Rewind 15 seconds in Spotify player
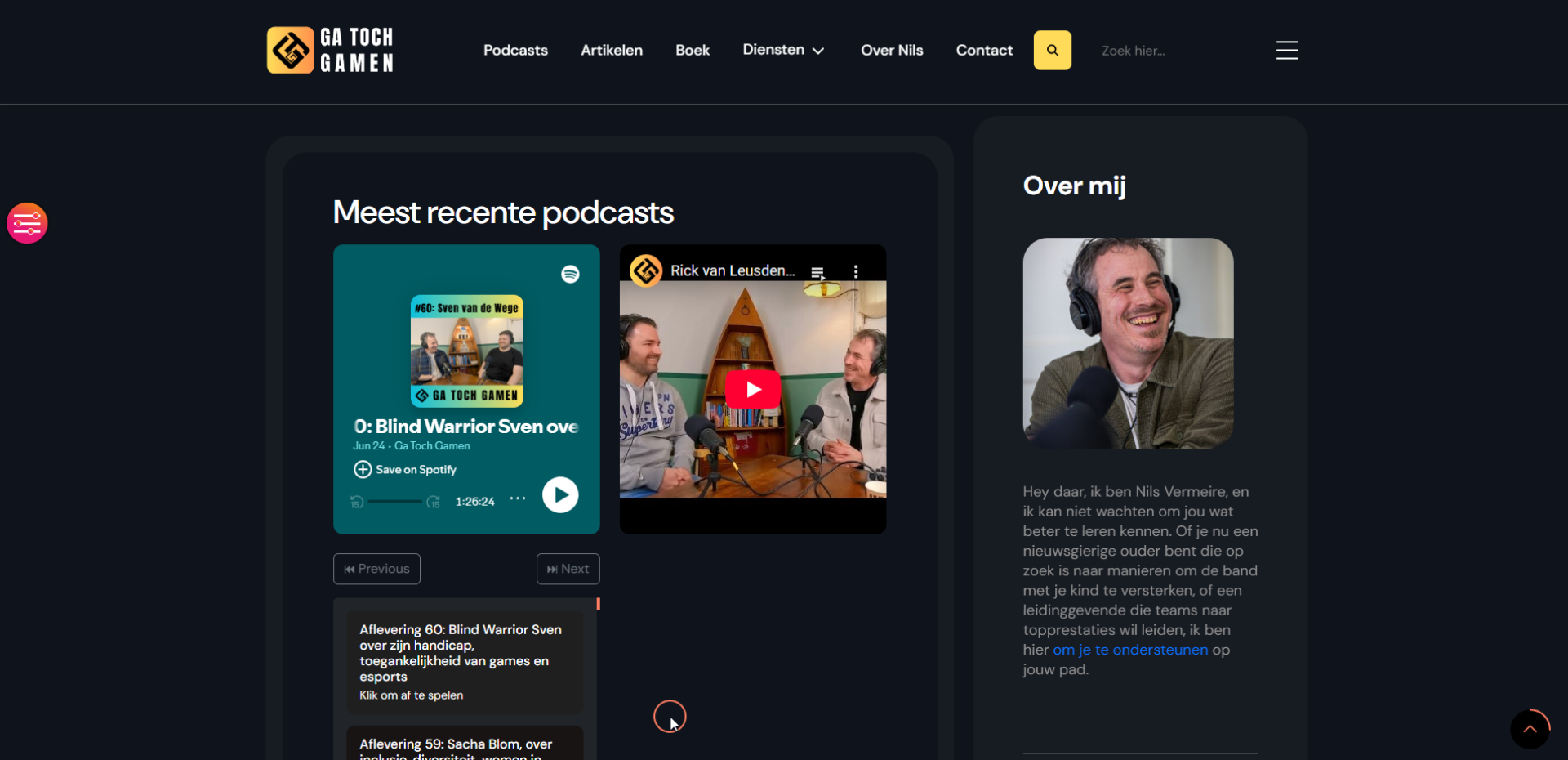The image size is (1568, 760). 357,502
